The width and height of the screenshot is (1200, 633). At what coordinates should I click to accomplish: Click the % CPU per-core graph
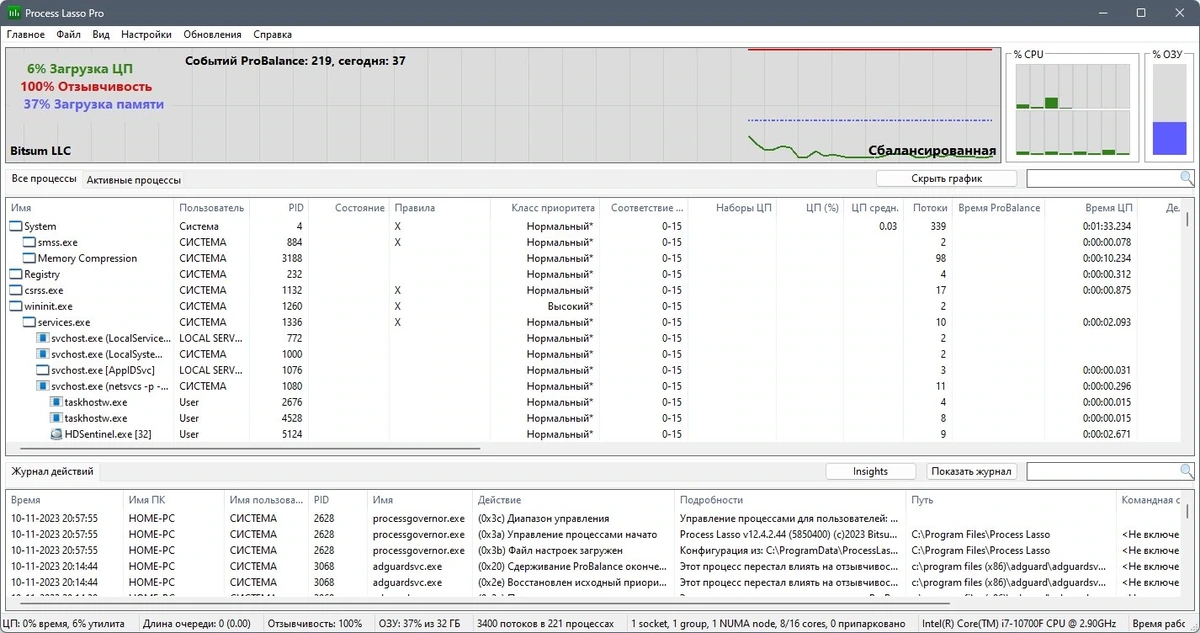(1073, 109)
